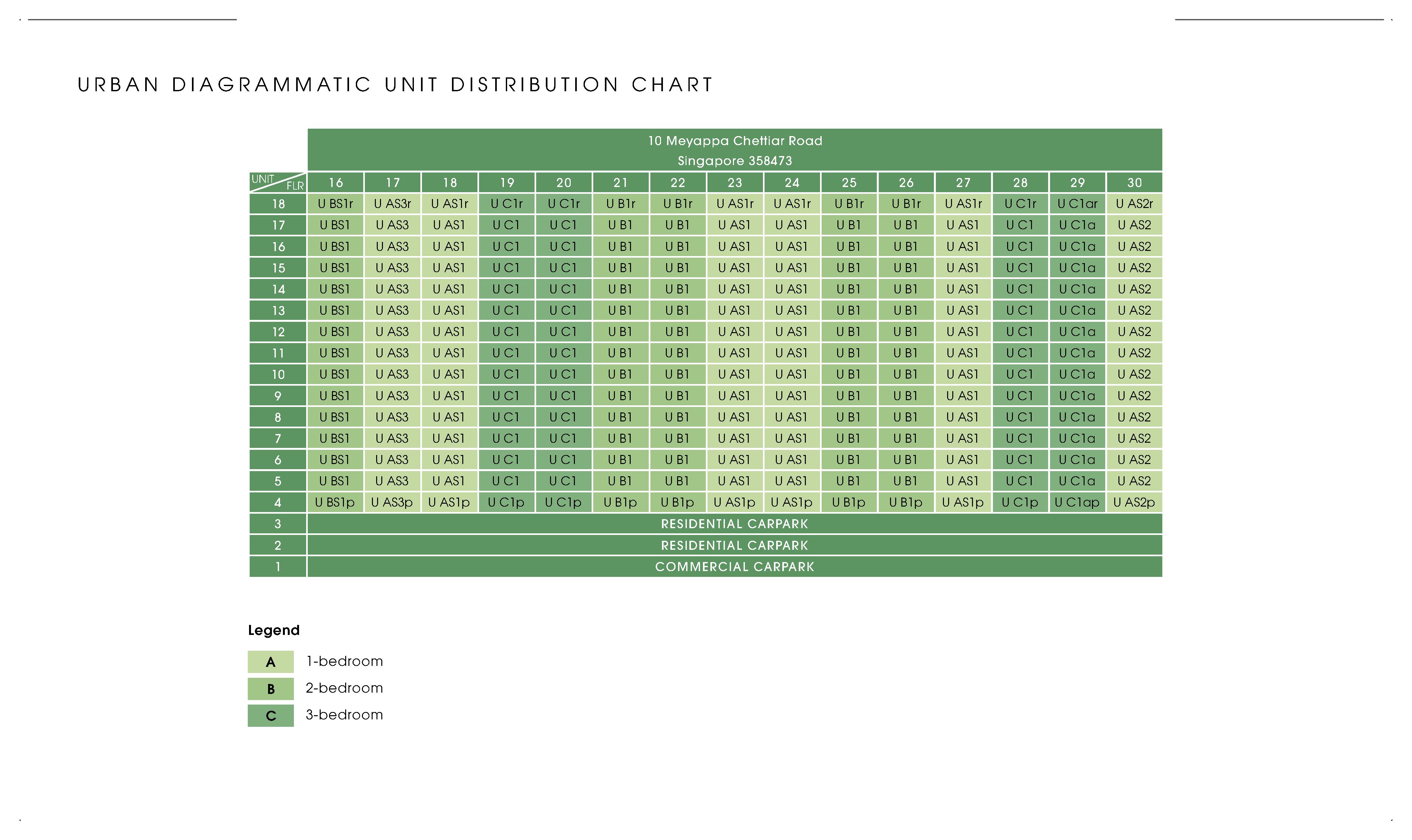
Task: Click the 3-bedroom legend swatch C
Action: click(x=271, y=715)
